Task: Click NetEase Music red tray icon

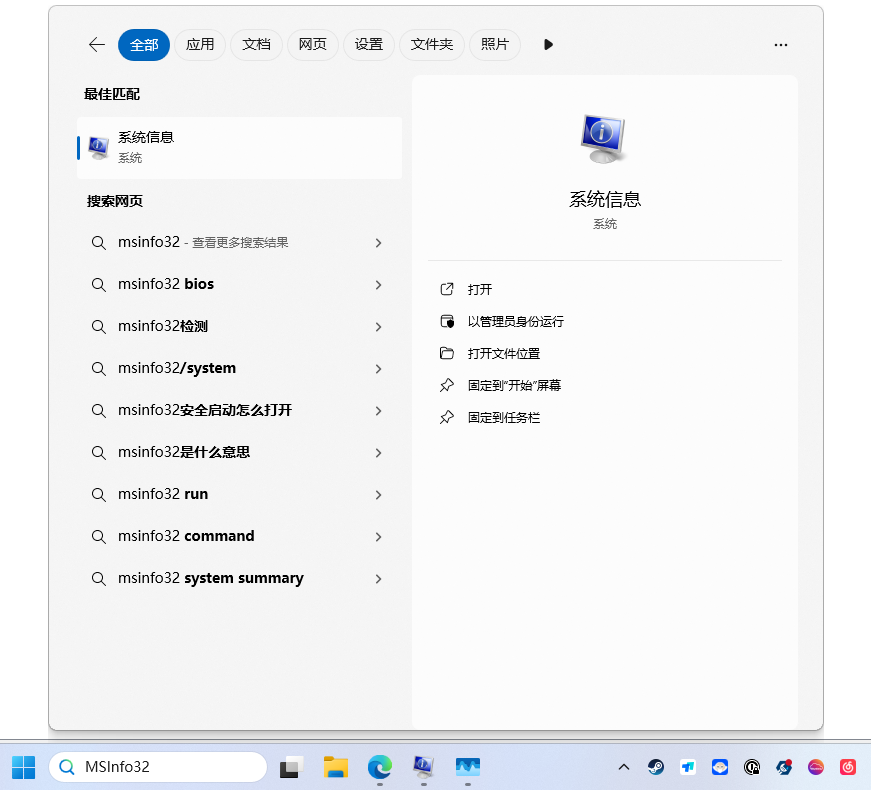Action: [848, 767]
